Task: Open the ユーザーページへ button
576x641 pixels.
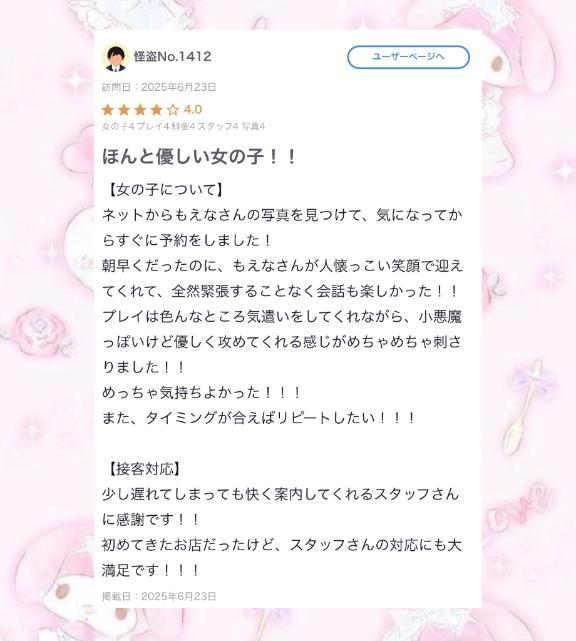Action: [408, 57]
